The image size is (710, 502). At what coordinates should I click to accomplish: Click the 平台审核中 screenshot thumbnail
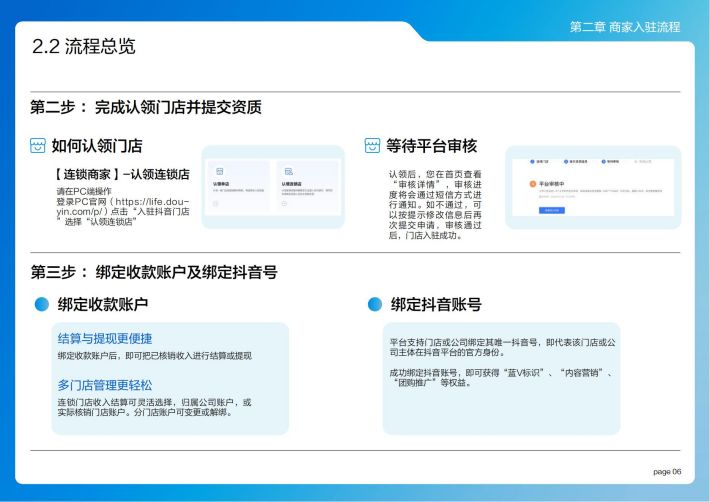[593, 187]
